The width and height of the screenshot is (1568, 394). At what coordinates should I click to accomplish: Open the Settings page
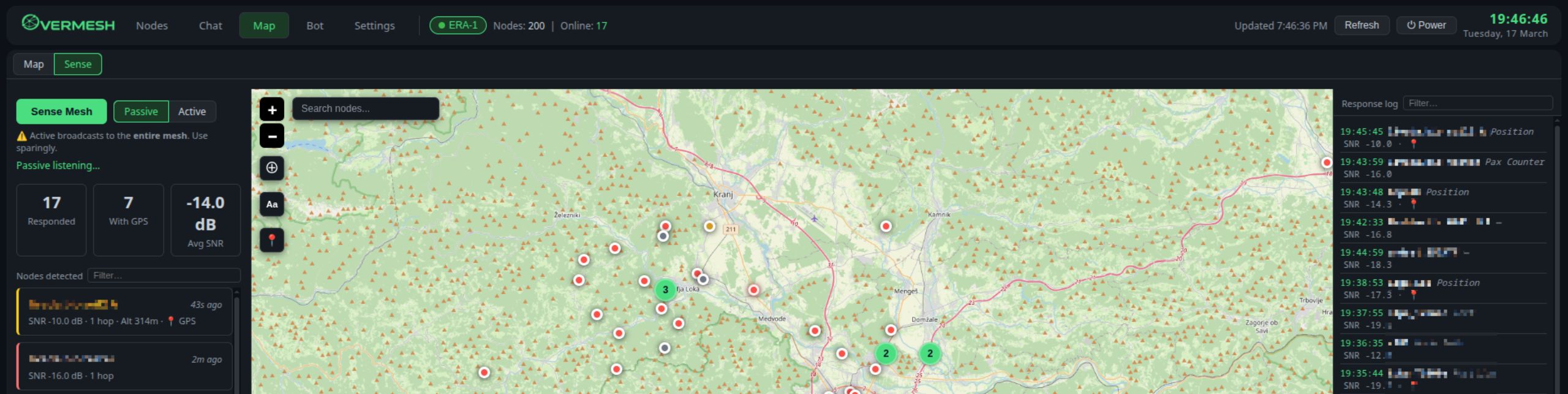click(x=374, y=26)
